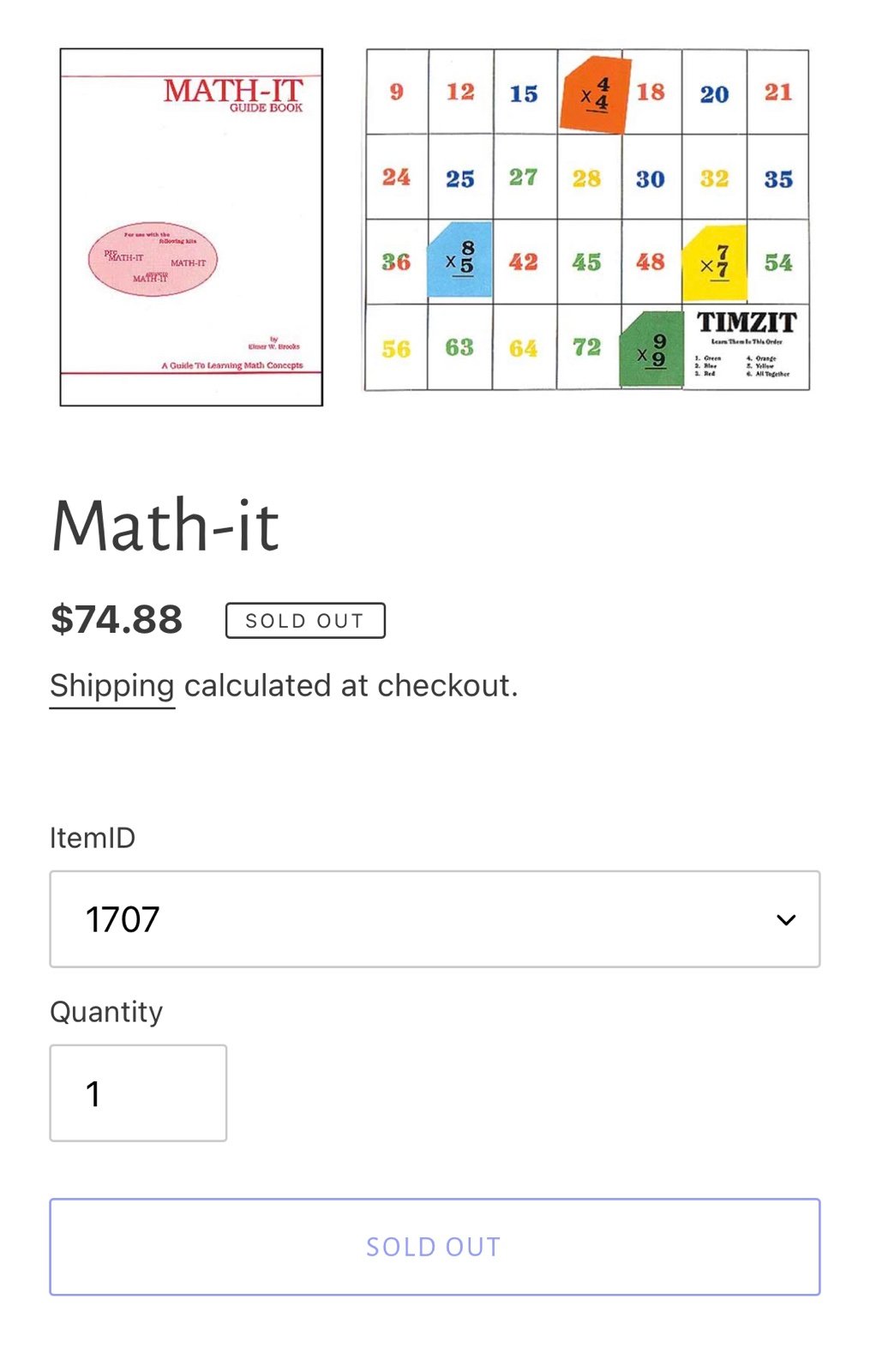This screenshot has height=1372, width=870.
Task: Click the orange 4x4 tile in grid
Action: pos(595,94)
